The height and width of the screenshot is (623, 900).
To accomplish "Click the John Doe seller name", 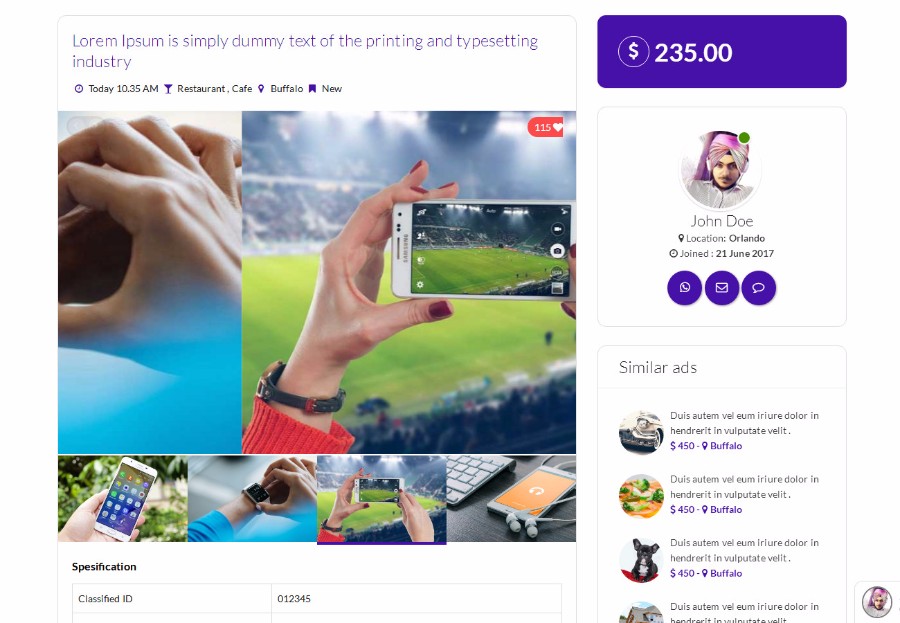I will (721, 221).
